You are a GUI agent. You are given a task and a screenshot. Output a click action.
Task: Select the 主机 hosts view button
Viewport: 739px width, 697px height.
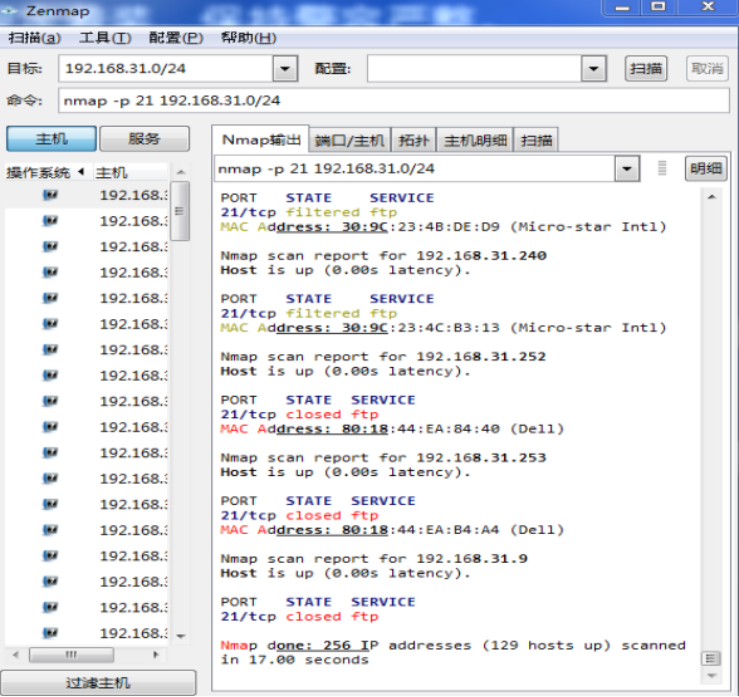(51, 139)
